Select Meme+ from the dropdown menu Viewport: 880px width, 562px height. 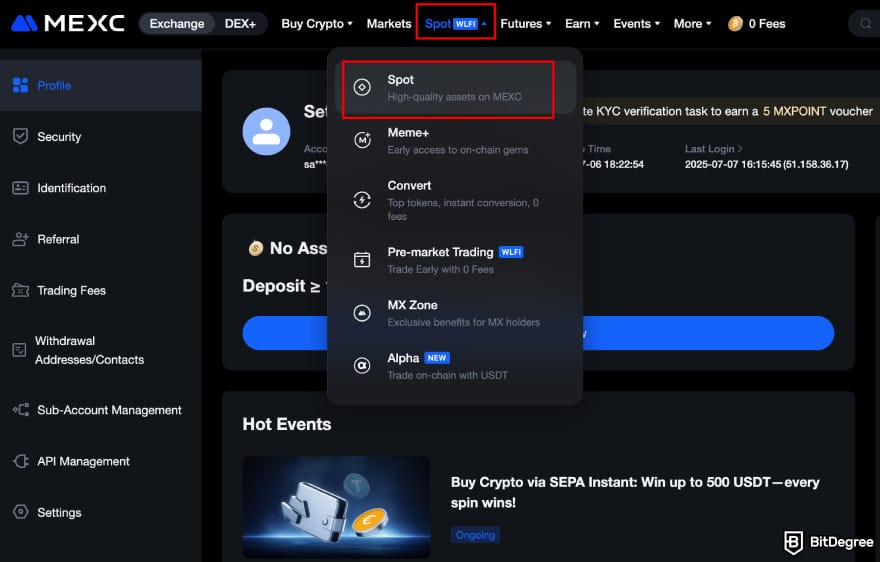(x=455, y=140)
